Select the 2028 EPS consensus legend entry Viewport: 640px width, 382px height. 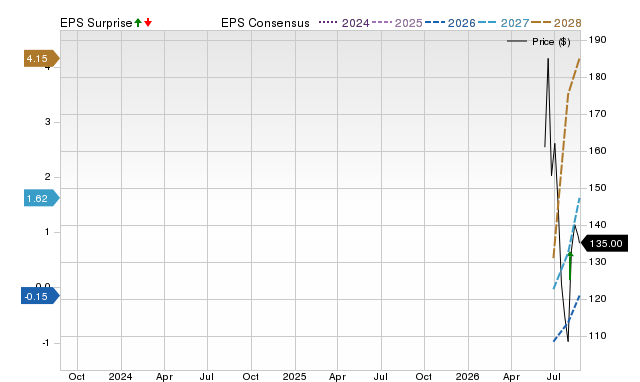tap(556, 23)
